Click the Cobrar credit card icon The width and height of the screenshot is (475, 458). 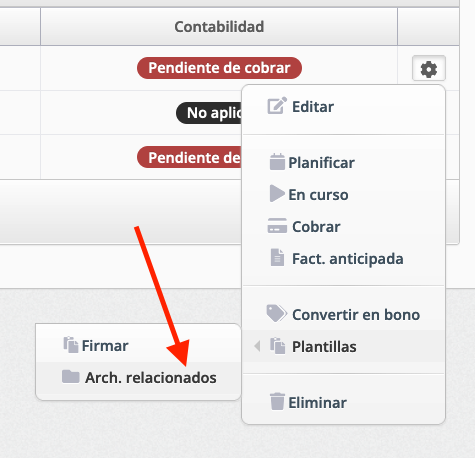[277, 226]
